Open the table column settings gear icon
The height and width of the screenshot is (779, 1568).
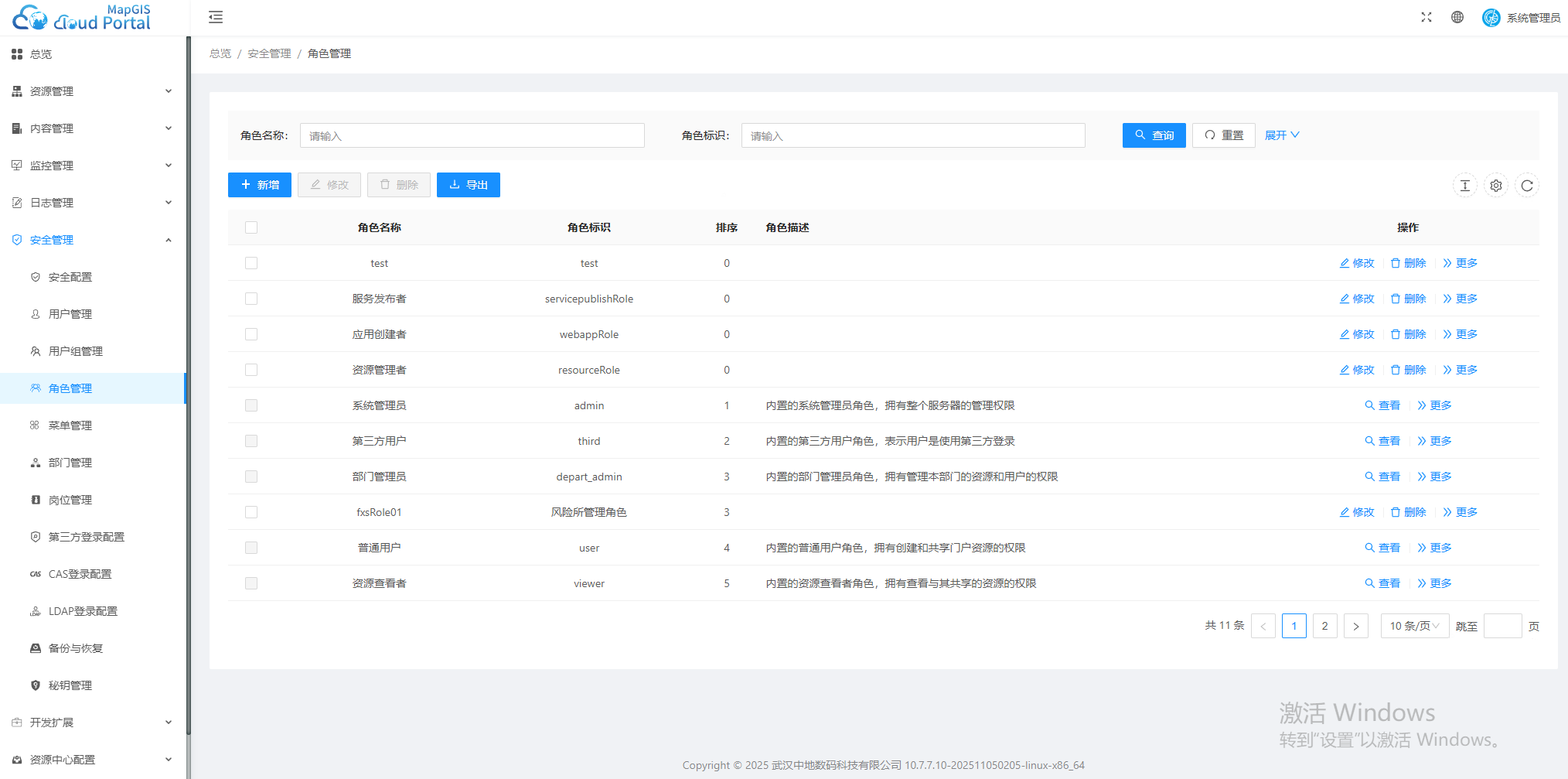(1495, 185)
